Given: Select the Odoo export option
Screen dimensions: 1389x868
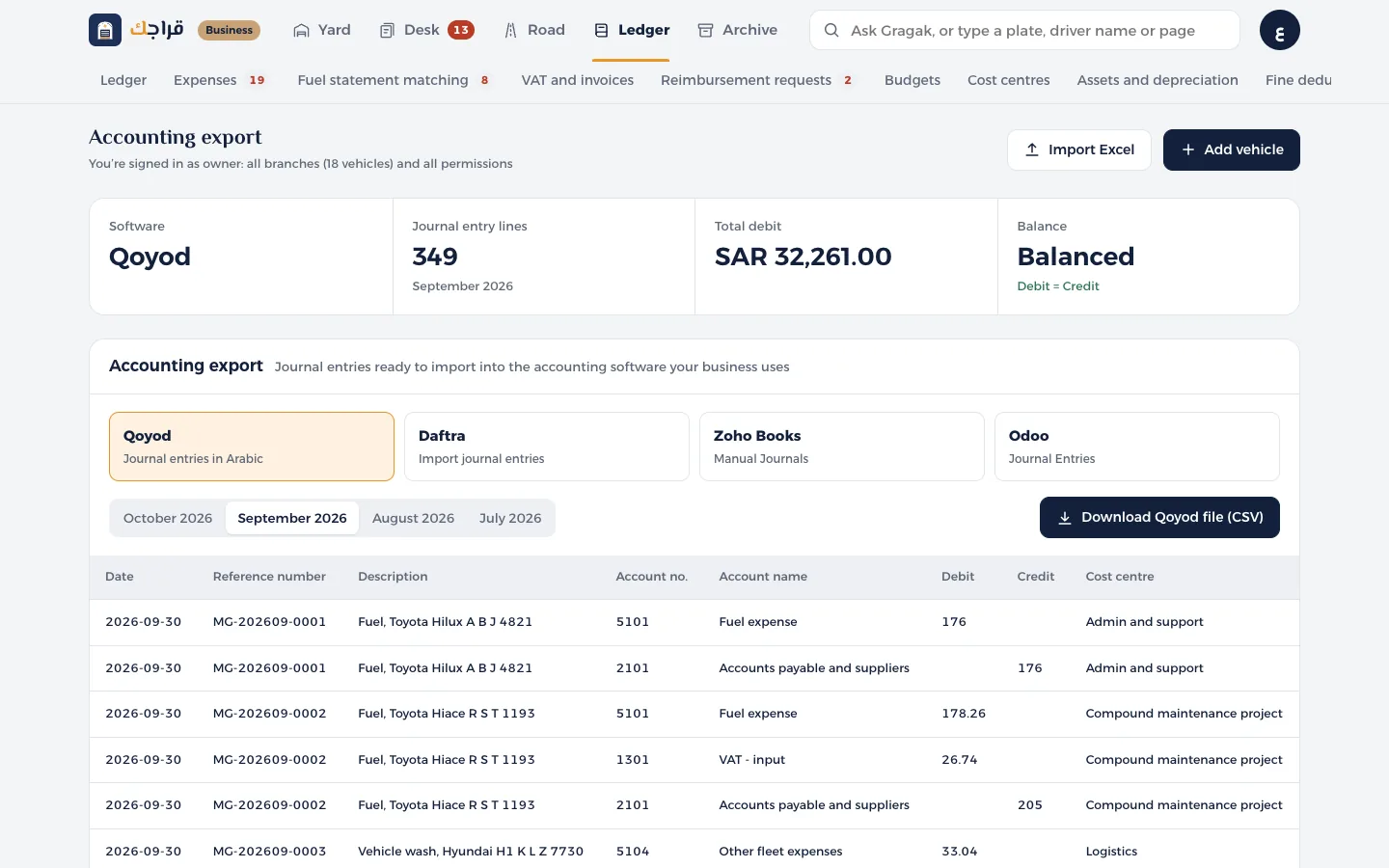Looking at the screenshot, I should coord(1137,447).
